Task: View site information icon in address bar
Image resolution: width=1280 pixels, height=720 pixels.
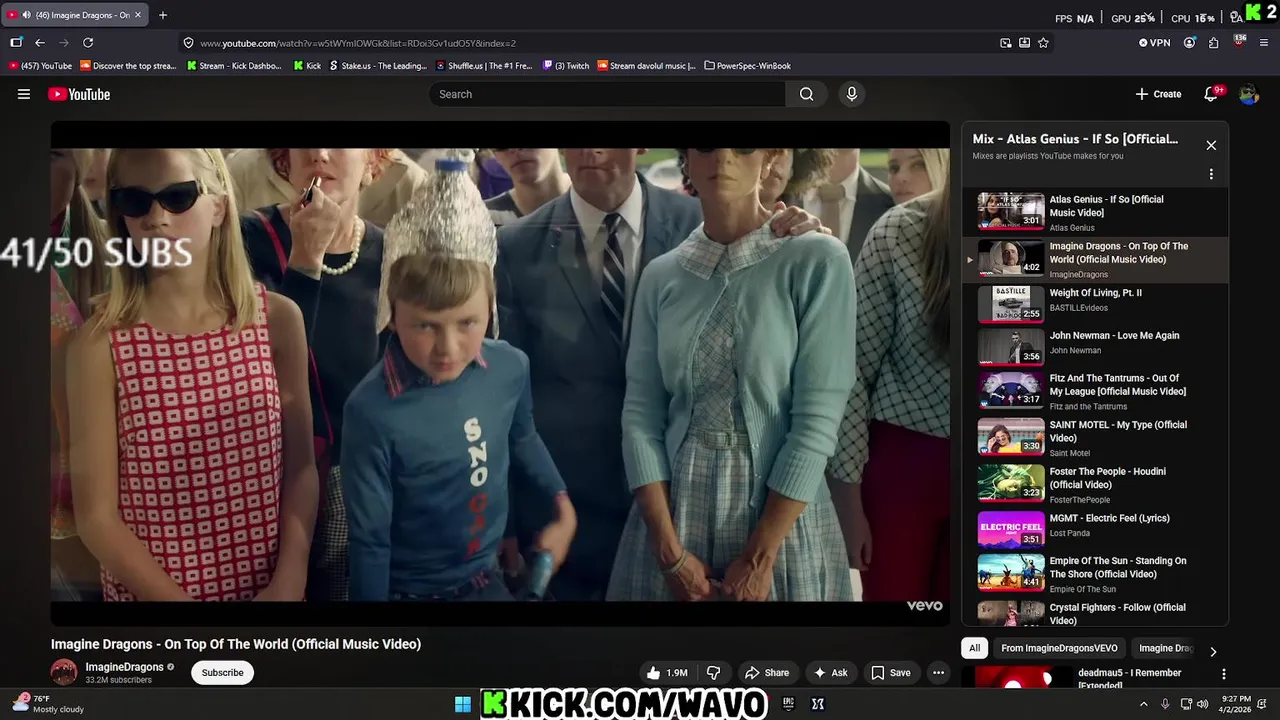Action: click(188, 43)
